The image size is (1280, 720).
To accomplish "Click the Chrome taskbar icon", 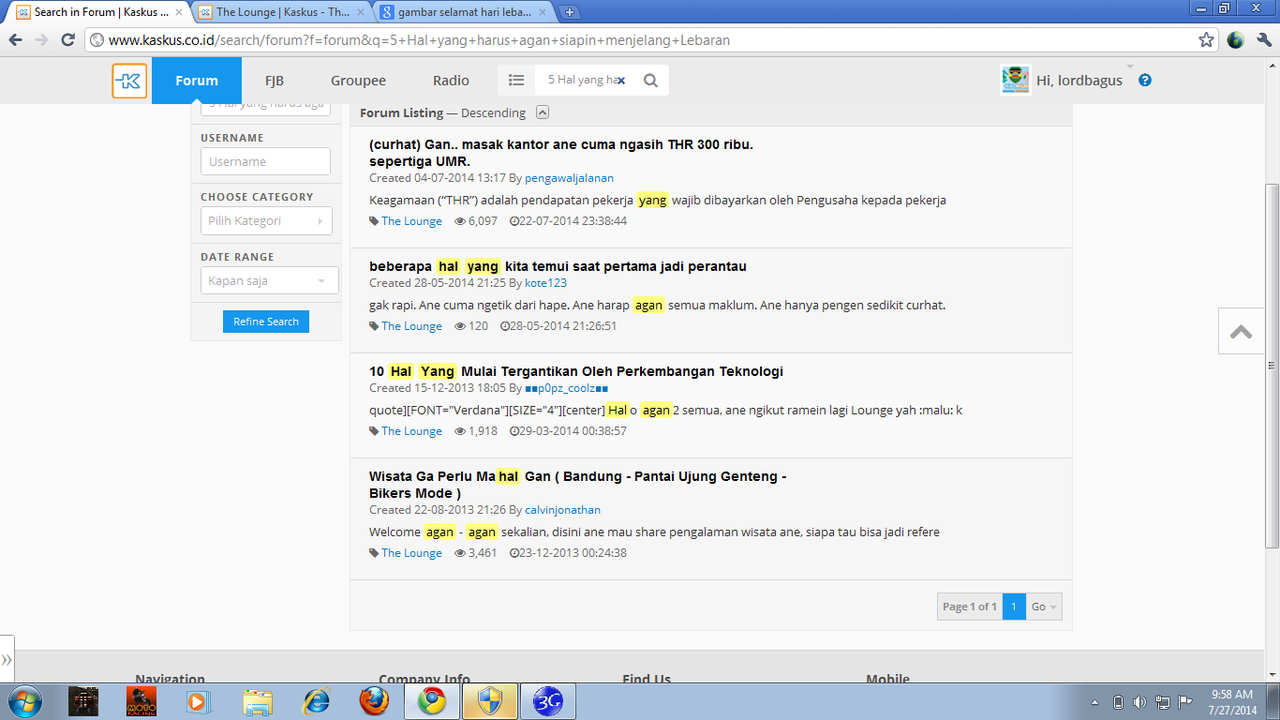I will coord(431,701).
